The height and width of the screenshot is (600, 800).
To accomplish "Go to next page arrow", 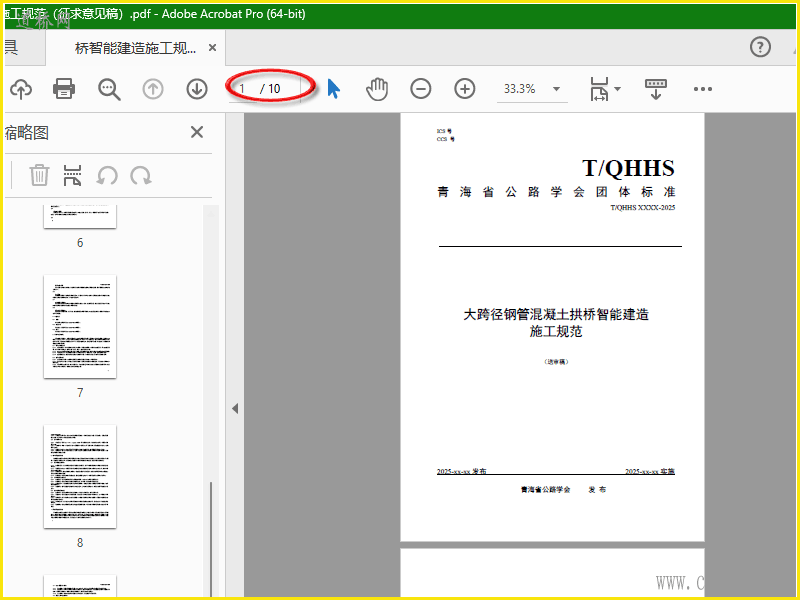I will (x=197, y=89).
